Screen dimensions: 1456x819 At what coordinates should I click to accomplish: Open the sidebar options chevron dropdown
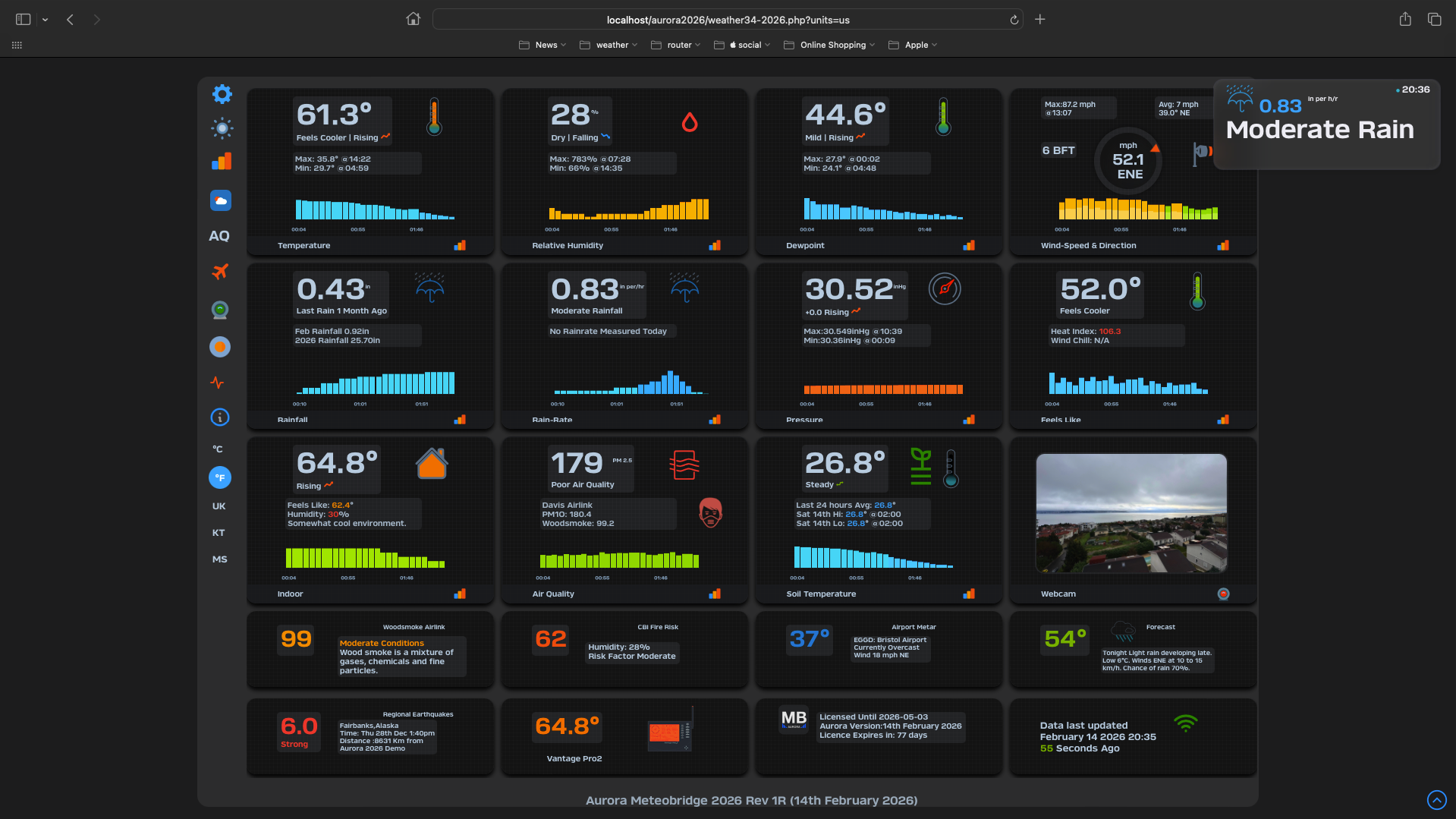click(46, 20)
